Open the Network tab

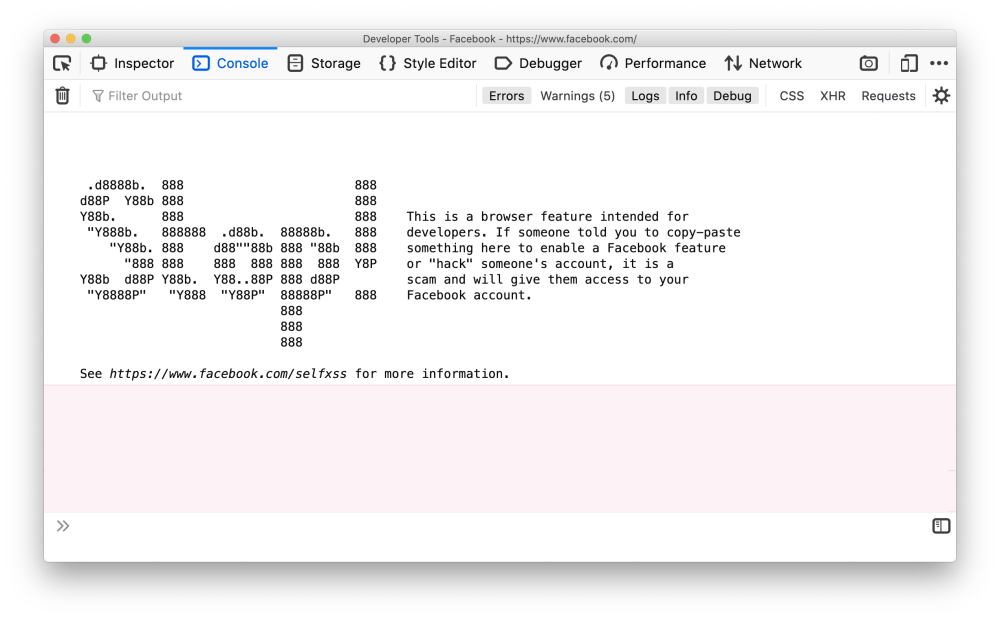[763, 63]
